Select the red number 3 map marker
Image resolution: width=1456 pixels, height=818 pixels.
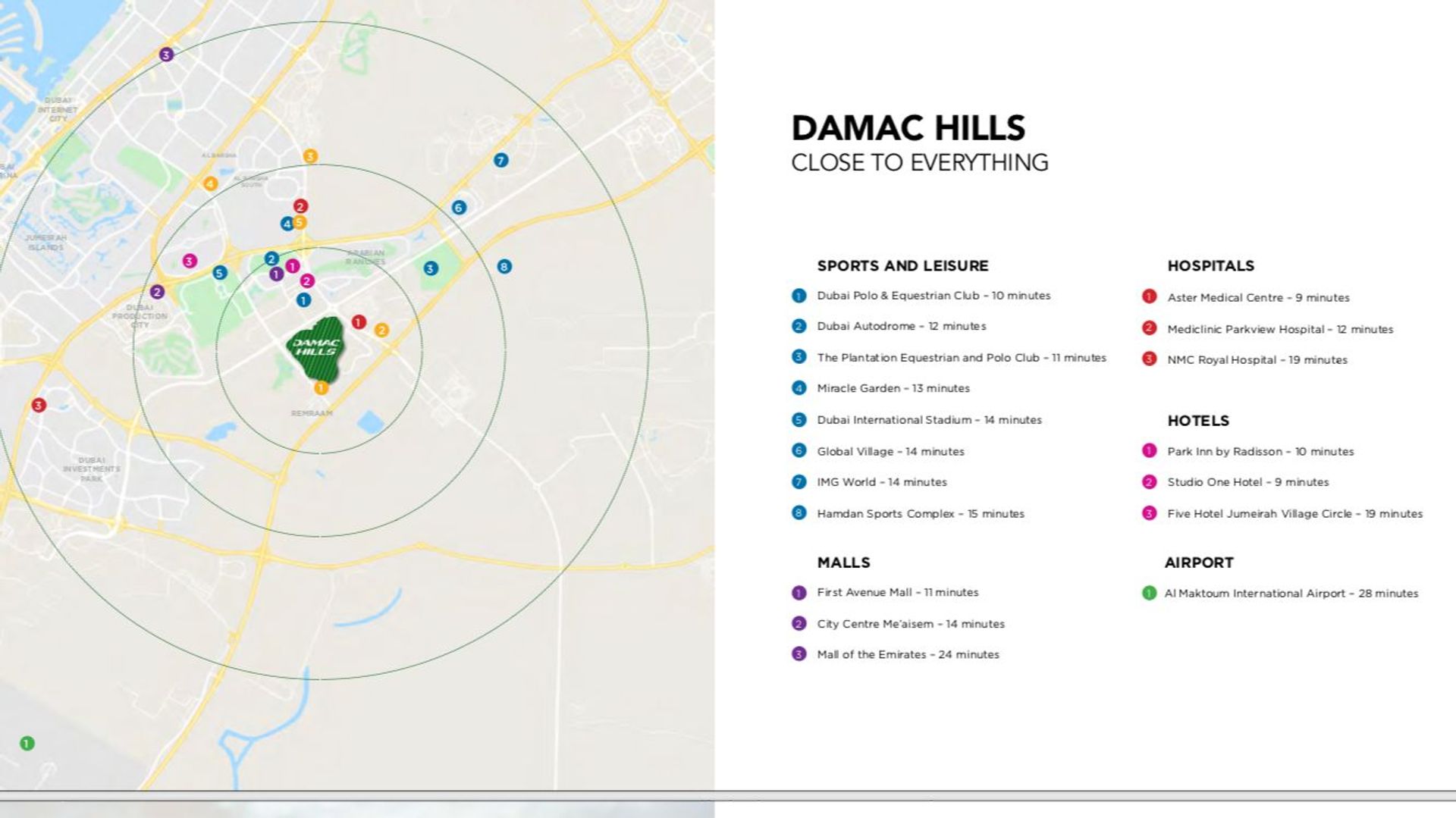(x=39, y=405)
